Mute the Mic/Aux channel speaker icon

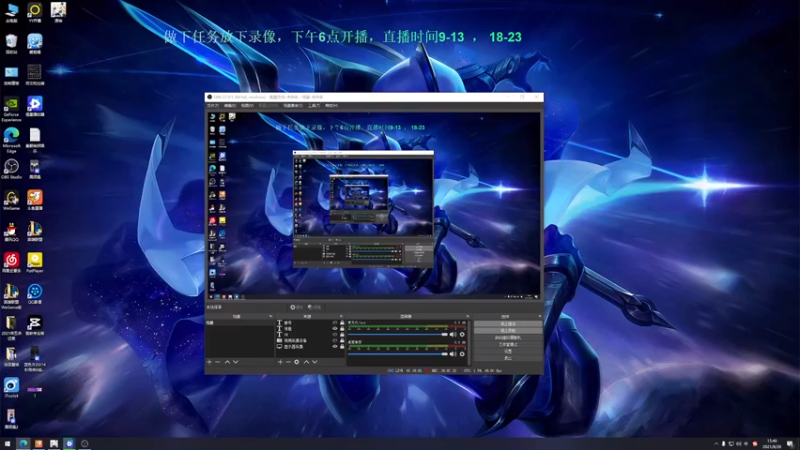[453, 335]
